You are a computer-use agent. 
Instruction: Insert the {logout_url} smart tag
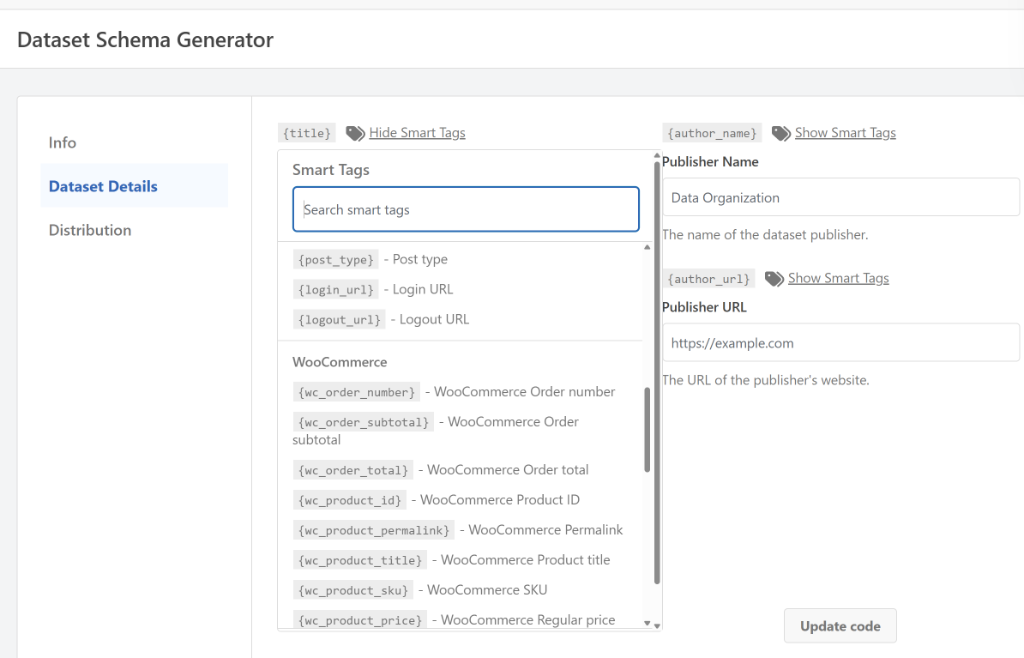pyautogui.click(x=339, y=320)
